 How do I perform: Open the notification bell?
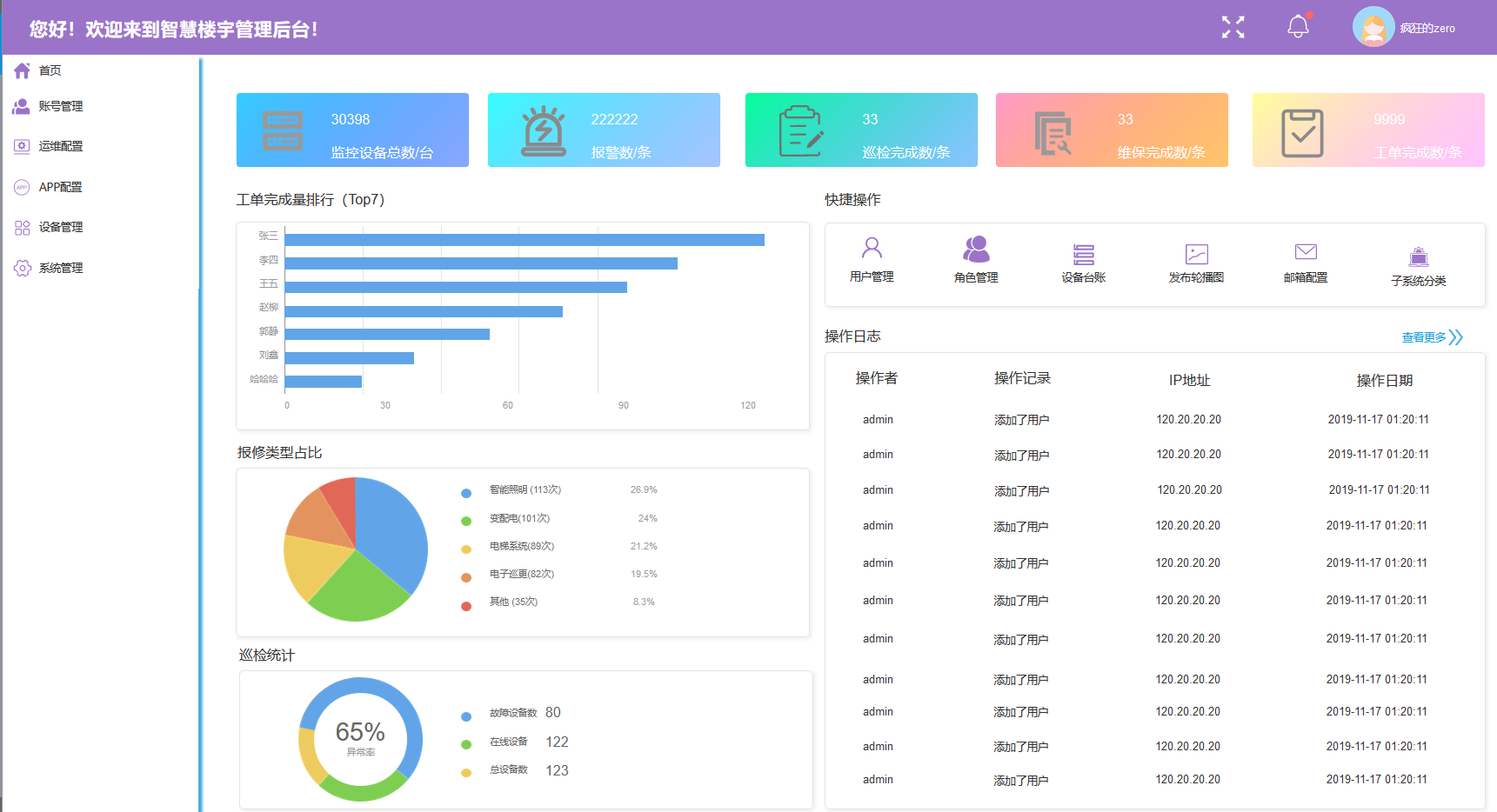1298,26
